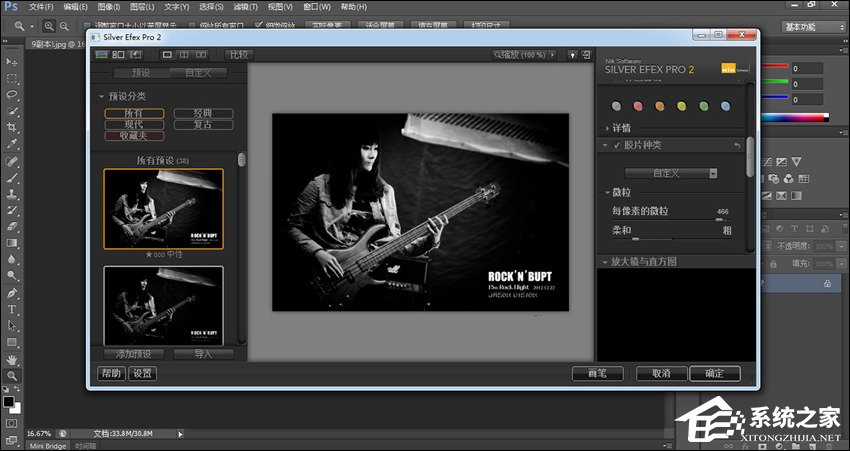The image size is (850, 451).
Task: Click the light bulb background color icon
Action: coord(571,55)
